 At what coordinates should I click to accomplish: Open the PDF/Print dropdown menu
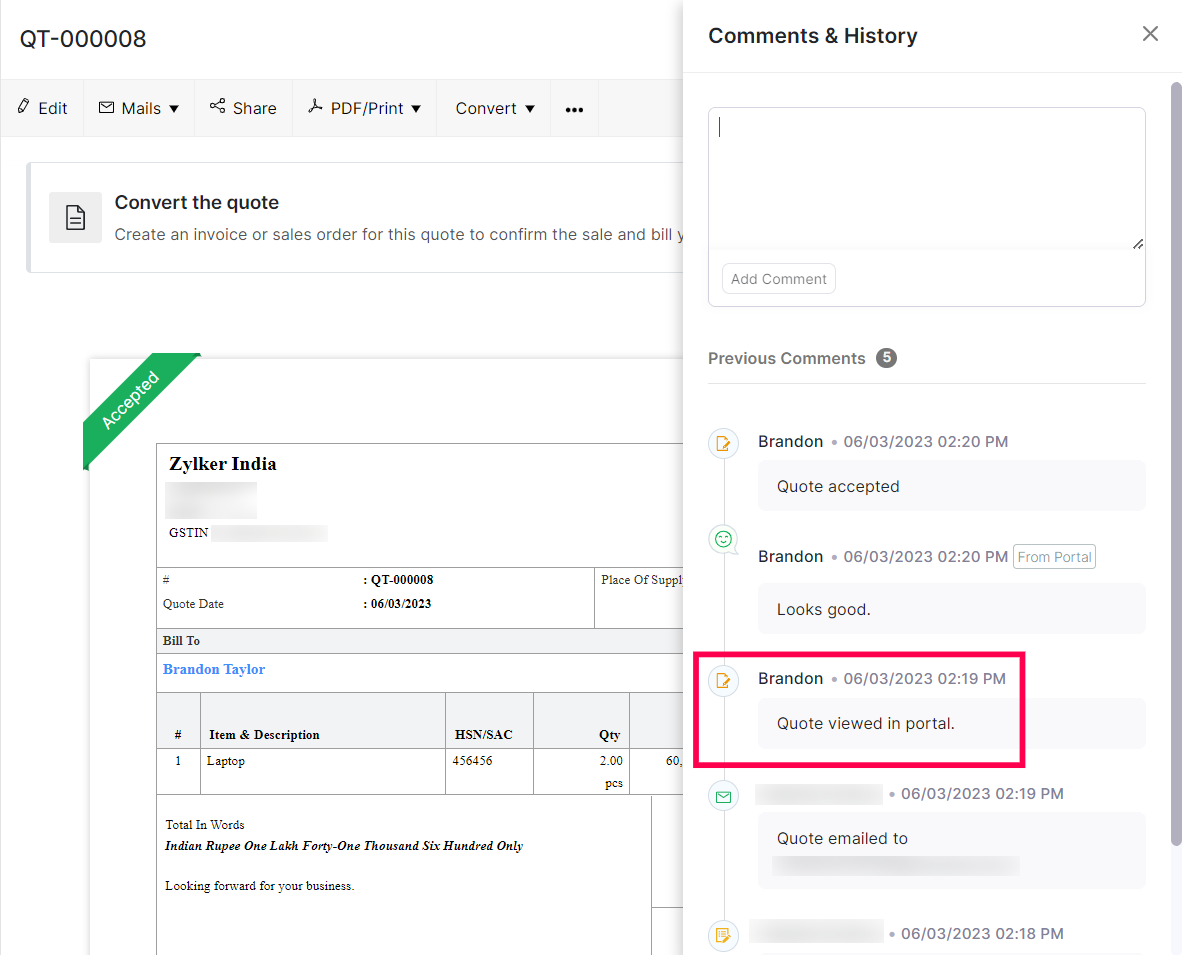pos(365,108)
